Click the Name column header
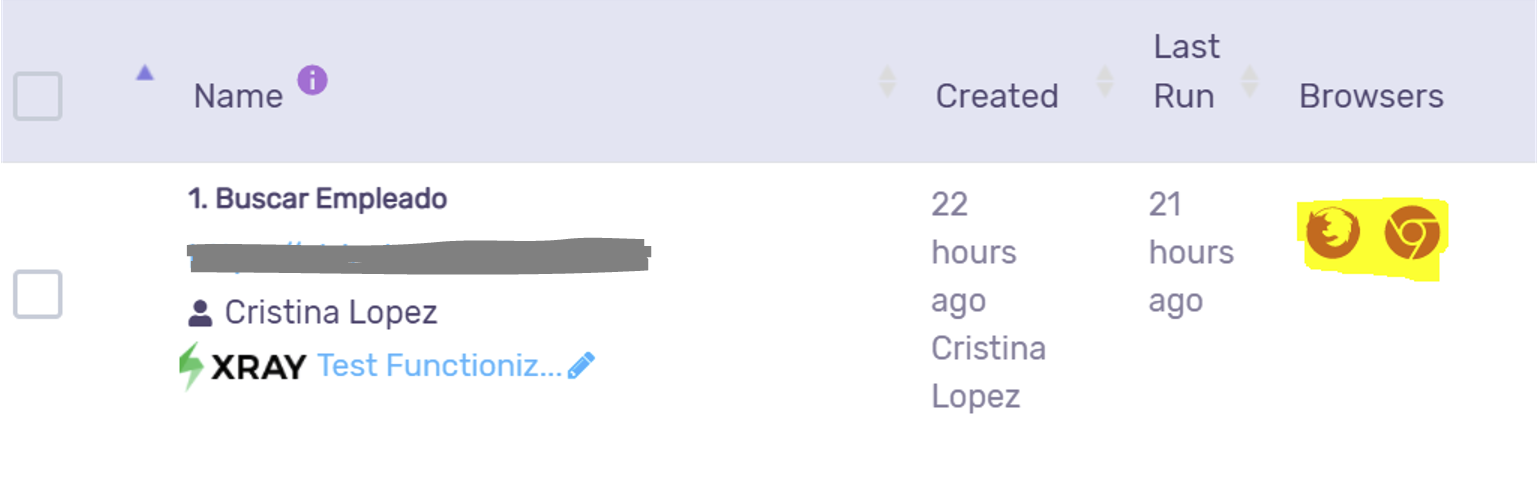This screenshot has width=1537, height=489. pyautogui.click(x=238, y=96)
